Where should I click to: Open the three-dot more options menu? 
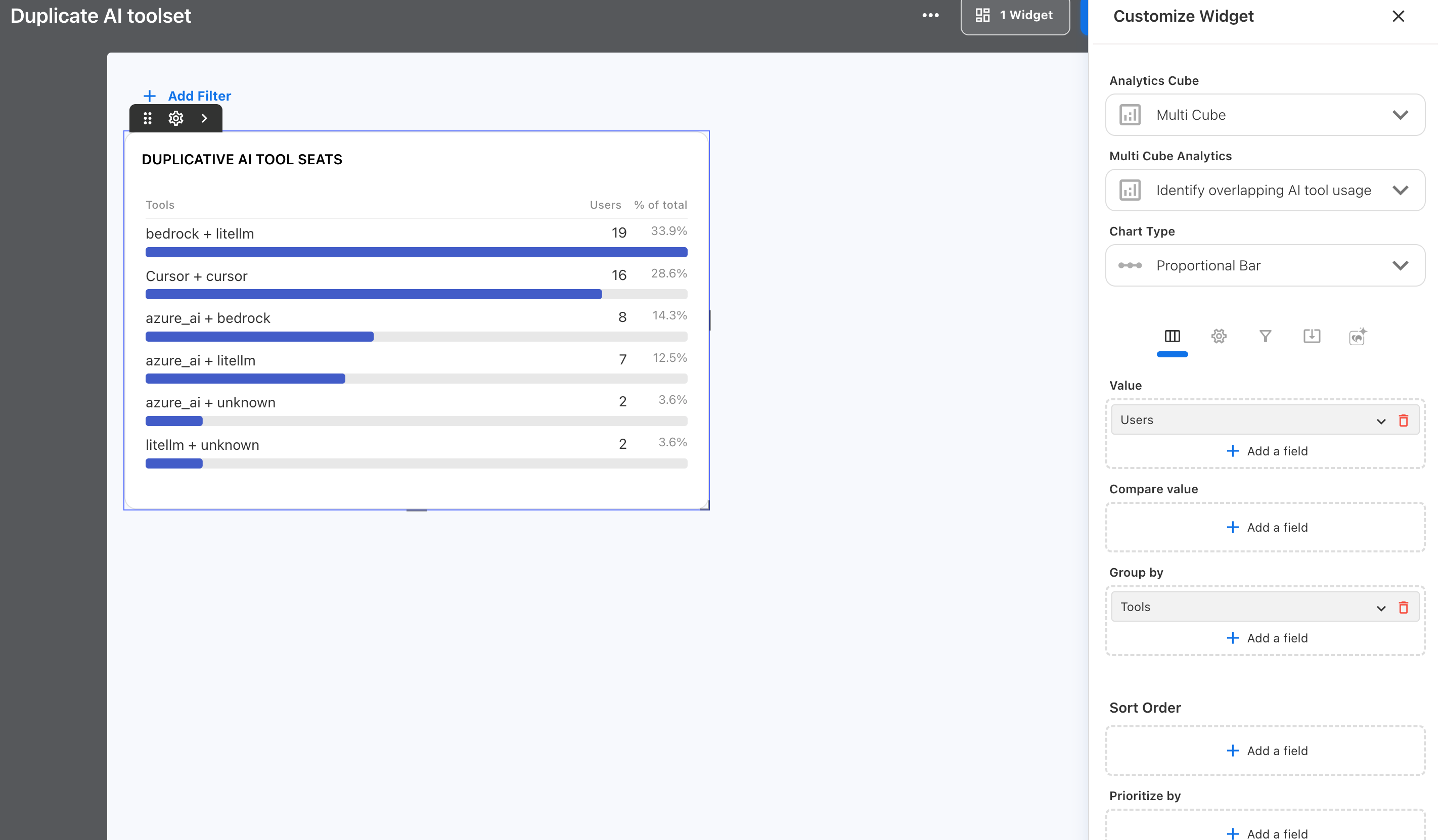coord(930,16)
